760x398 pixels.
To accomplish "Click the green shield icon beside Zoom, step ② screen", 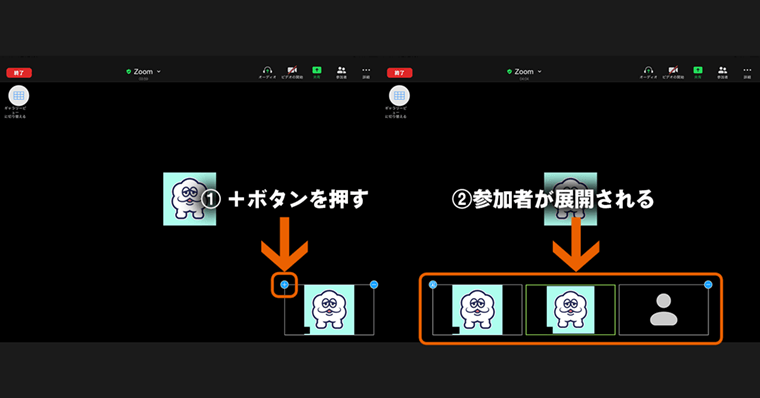I will (509, 72).
